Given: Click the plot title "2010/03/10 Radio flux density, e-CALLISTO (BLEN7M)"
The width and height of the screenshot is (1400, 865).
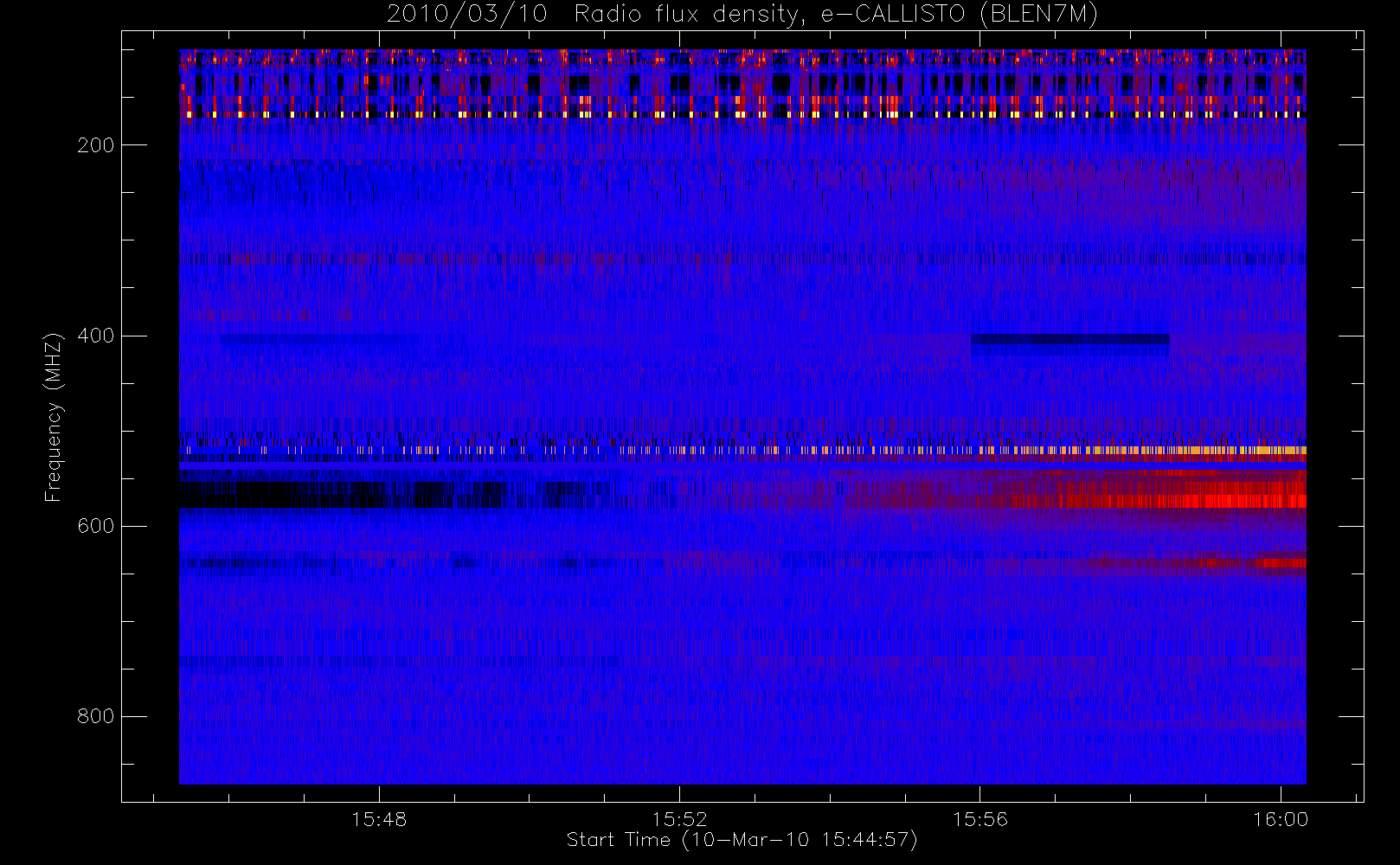Looking at the screenshot, I should tap(742, 14).
